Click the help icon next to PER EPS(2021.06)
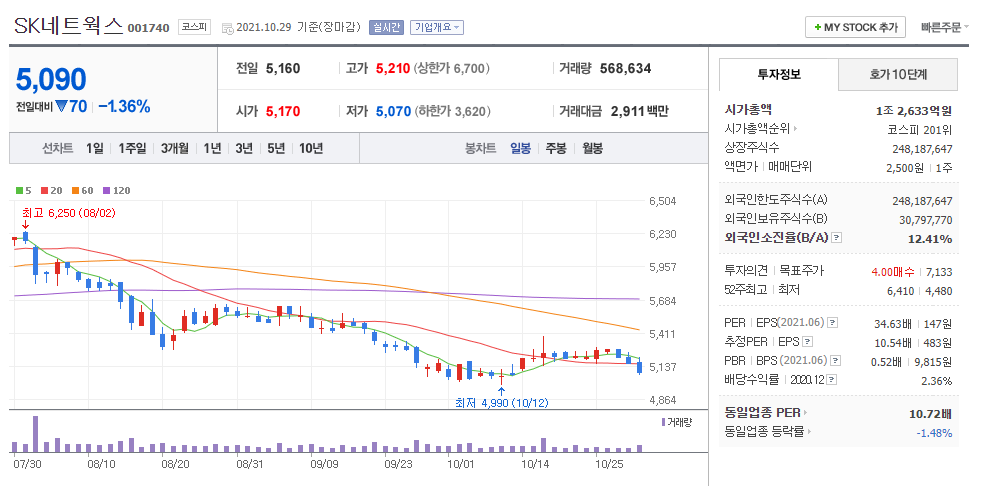Image resolution: width=984 pixels, height=486 pixels. tap(833, 323)
